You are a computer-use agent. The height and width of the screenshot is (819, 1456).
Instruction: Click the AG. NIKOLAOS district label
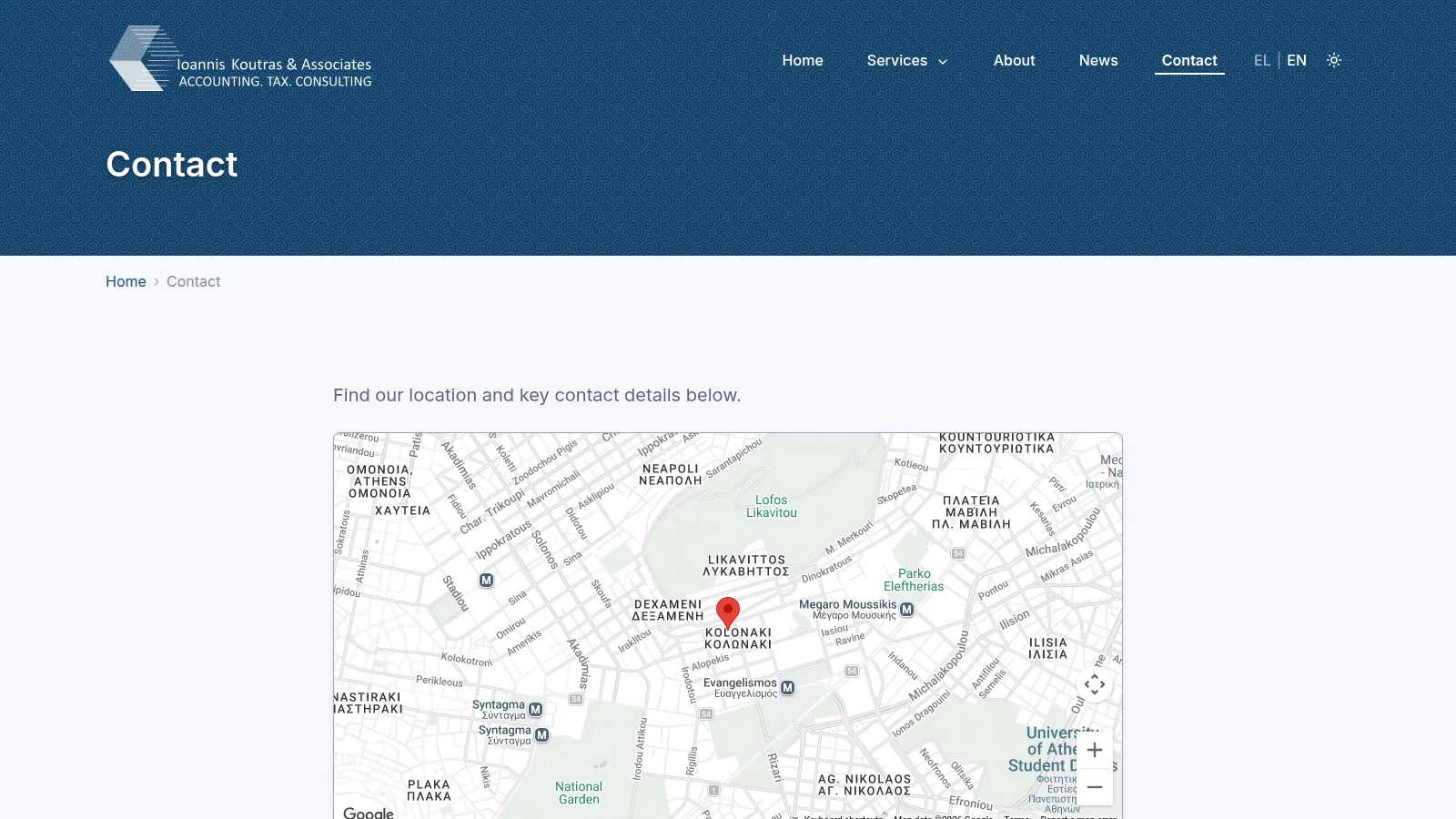coord(864,784)
